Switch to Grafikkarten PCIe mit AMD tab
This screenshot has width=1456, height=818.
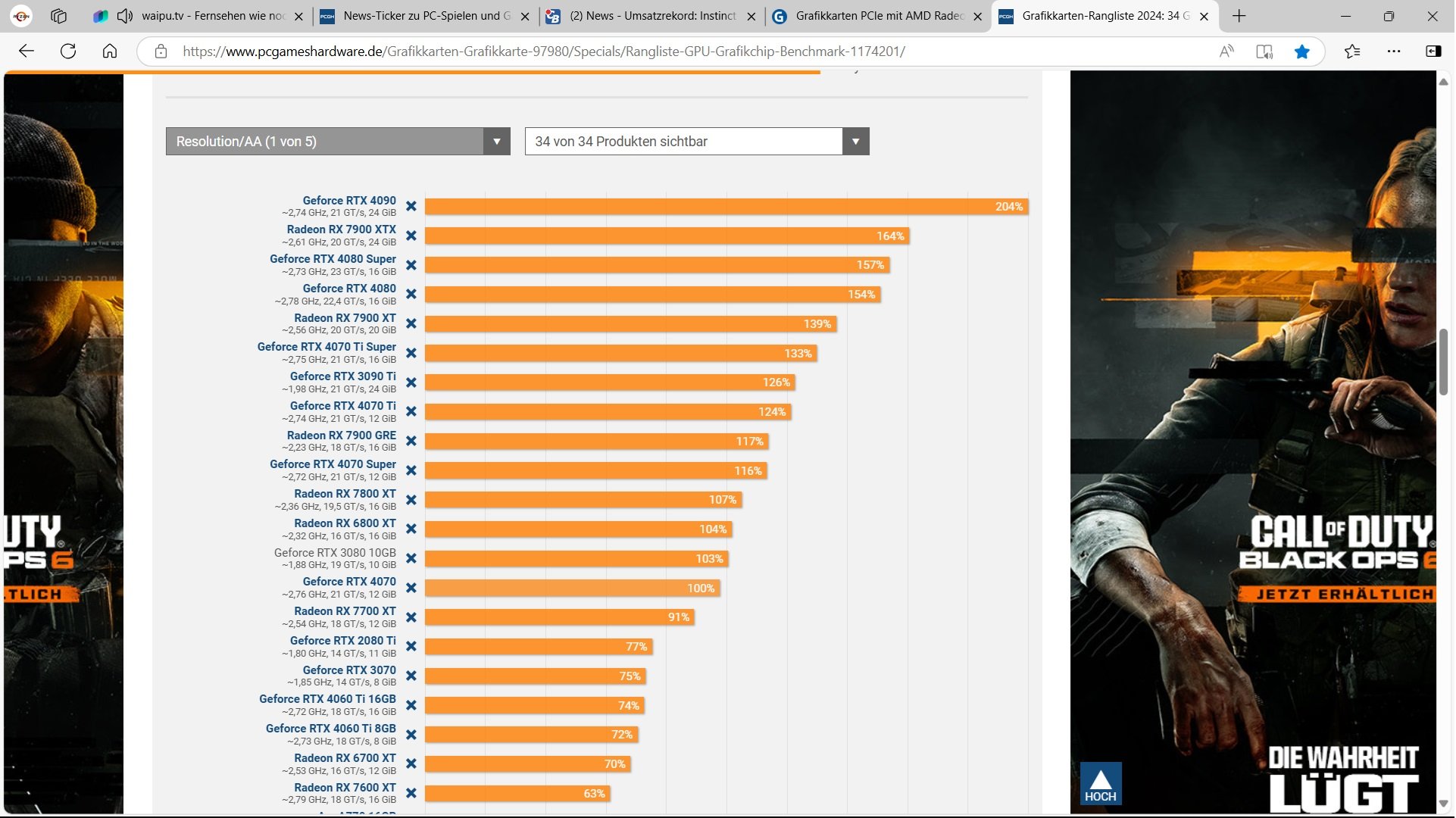point(879,16)
